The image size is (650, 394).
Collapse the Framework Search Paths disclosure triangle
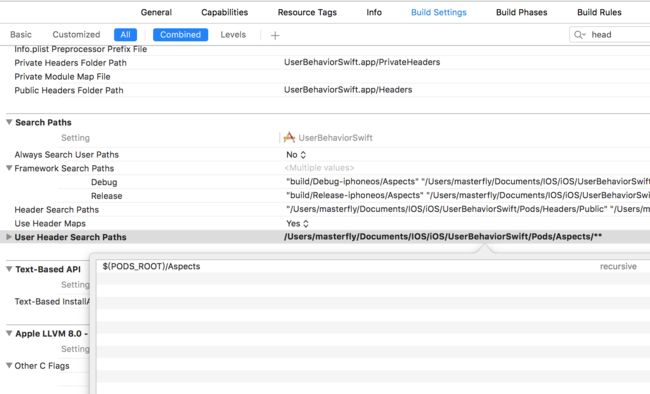click(x=9, y=168)
